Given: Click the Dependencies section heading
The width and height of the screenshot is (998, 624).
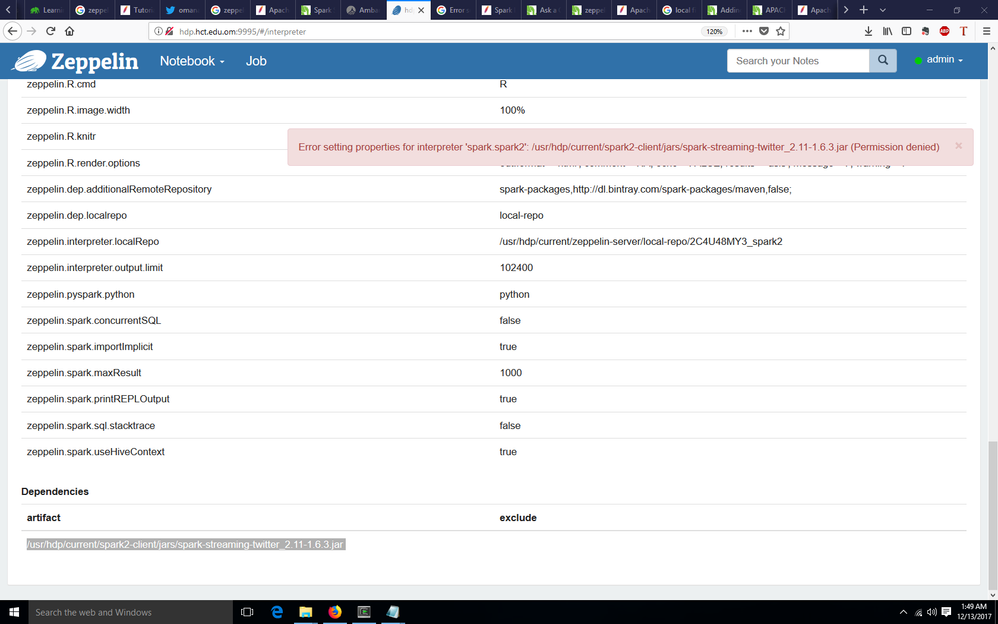Looking at the screenshot, I should pos(55,492).
